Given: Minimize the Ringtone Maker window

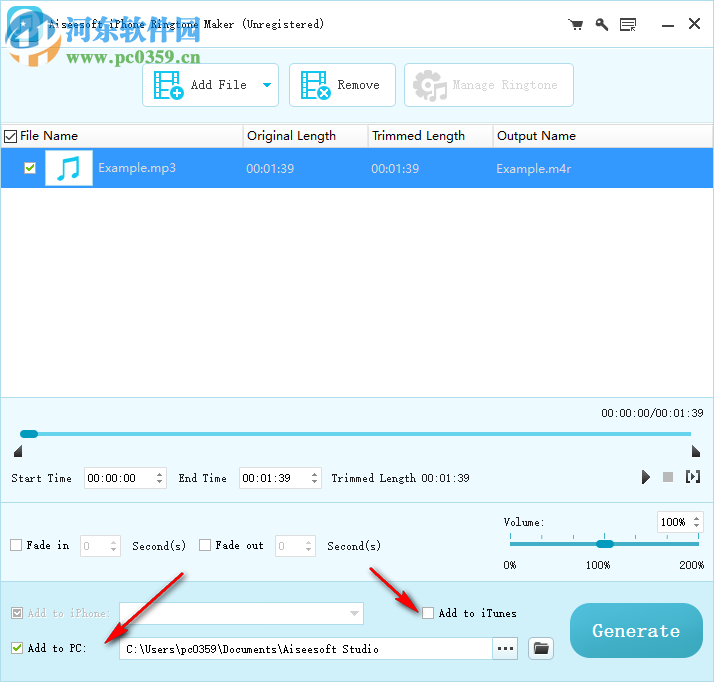Looking at the screenshot, I should (668, 26).
